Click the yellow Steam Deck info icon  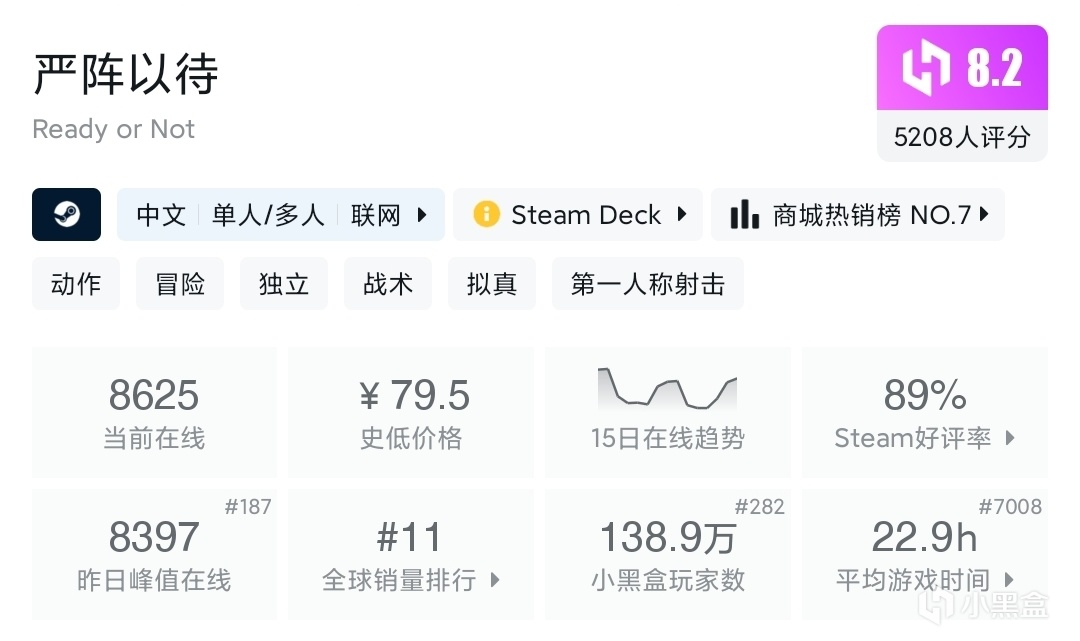pos(486,214)
